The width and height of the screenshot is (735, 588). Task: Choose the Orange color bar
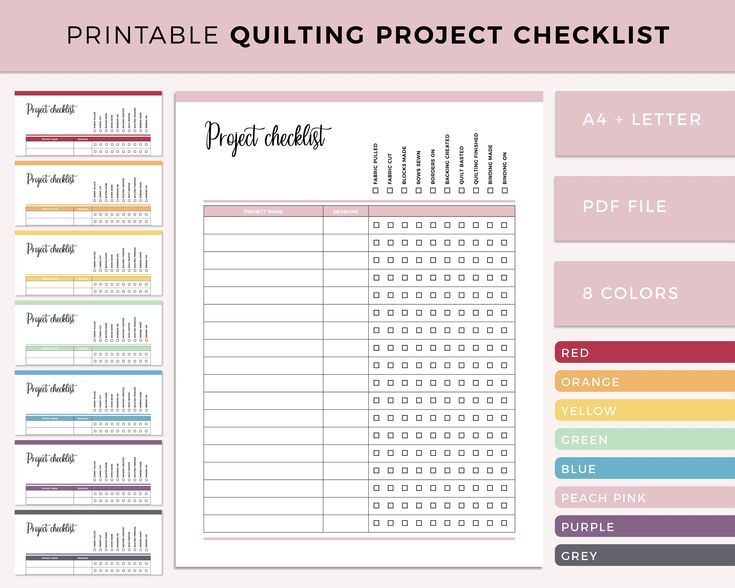pos(644,382)
